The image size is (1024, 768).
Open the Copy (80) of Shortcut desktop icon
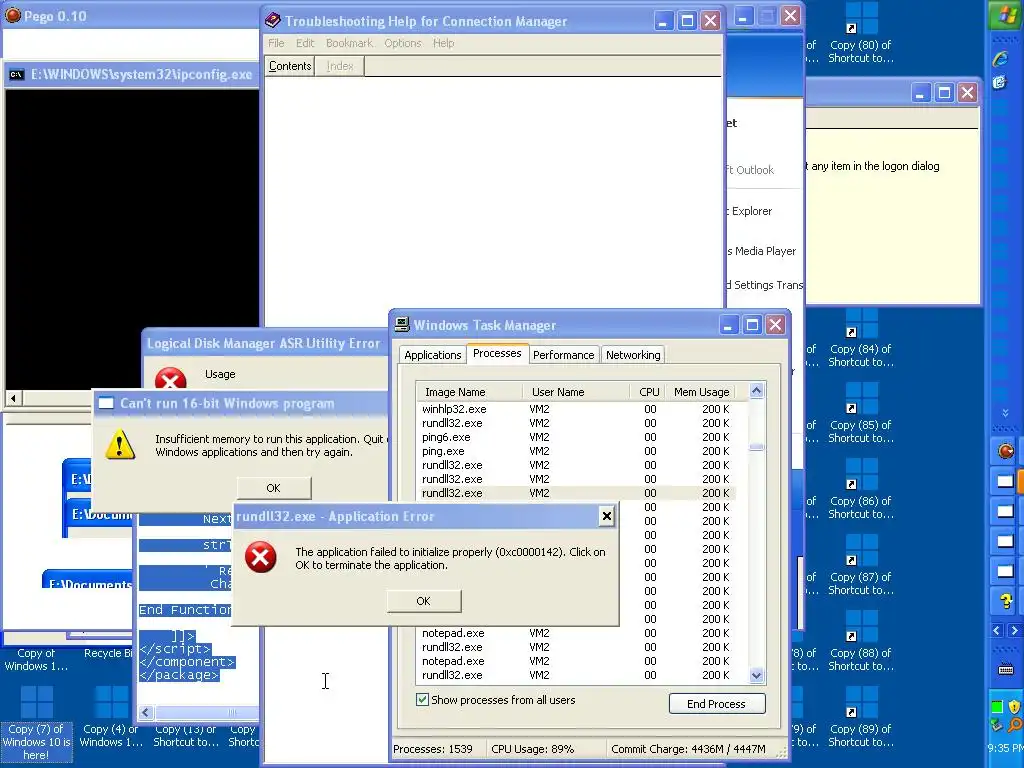(861, 33)
